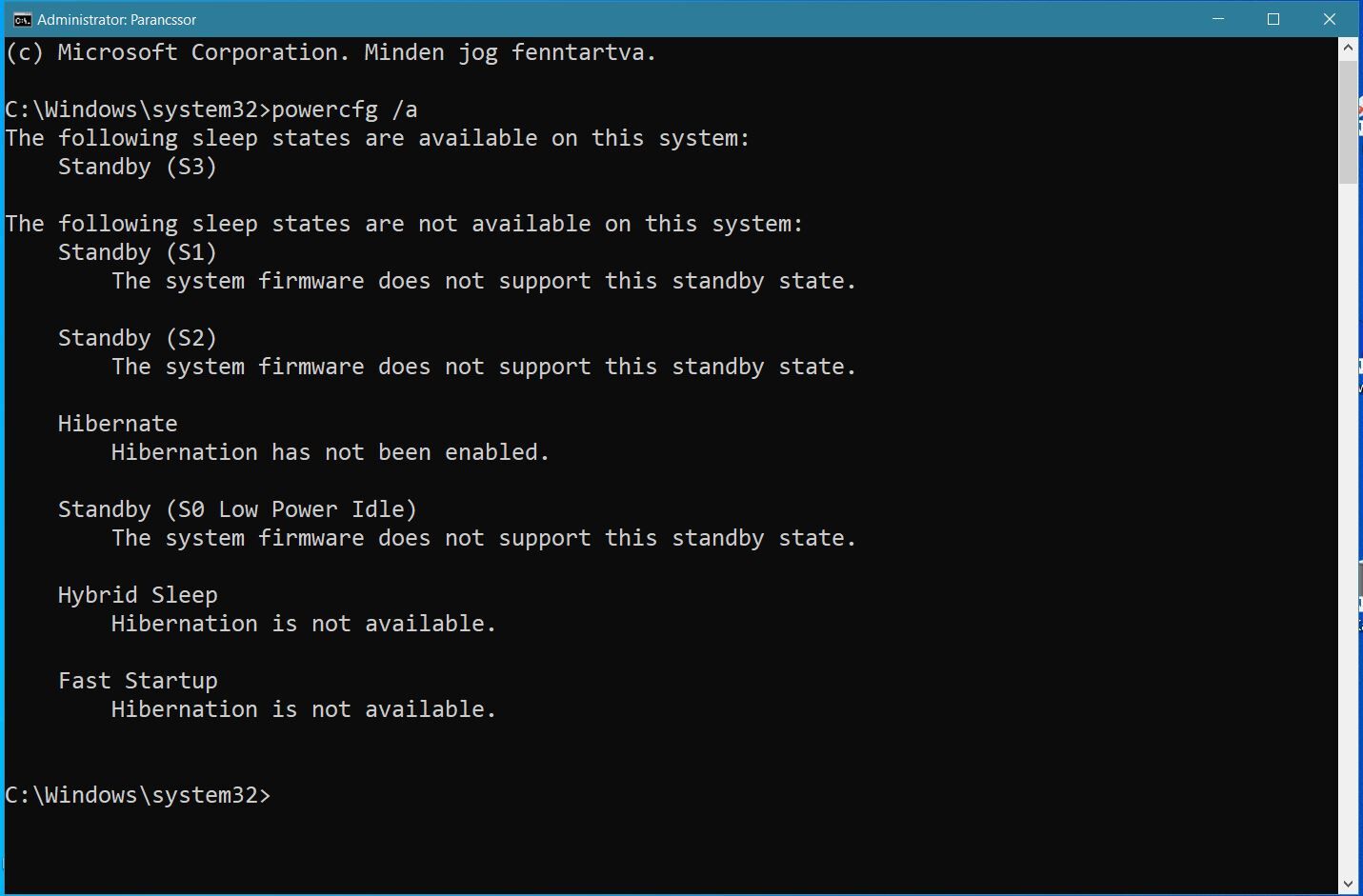Click the "Fast Startup" line
The width and height of the screenshot is (1363, 896).
138,681
